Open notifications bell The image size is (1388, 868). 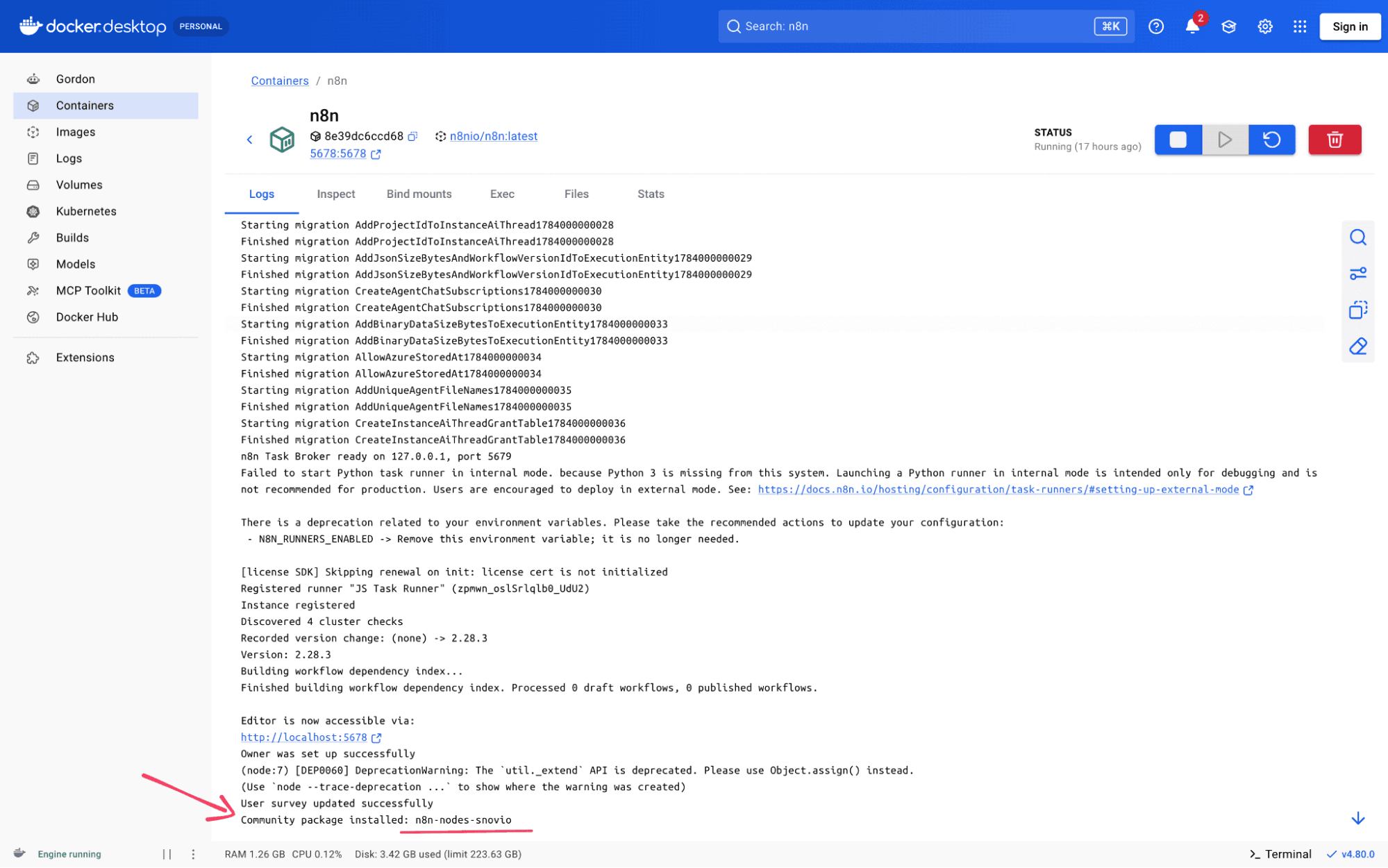click(1192, 26)
